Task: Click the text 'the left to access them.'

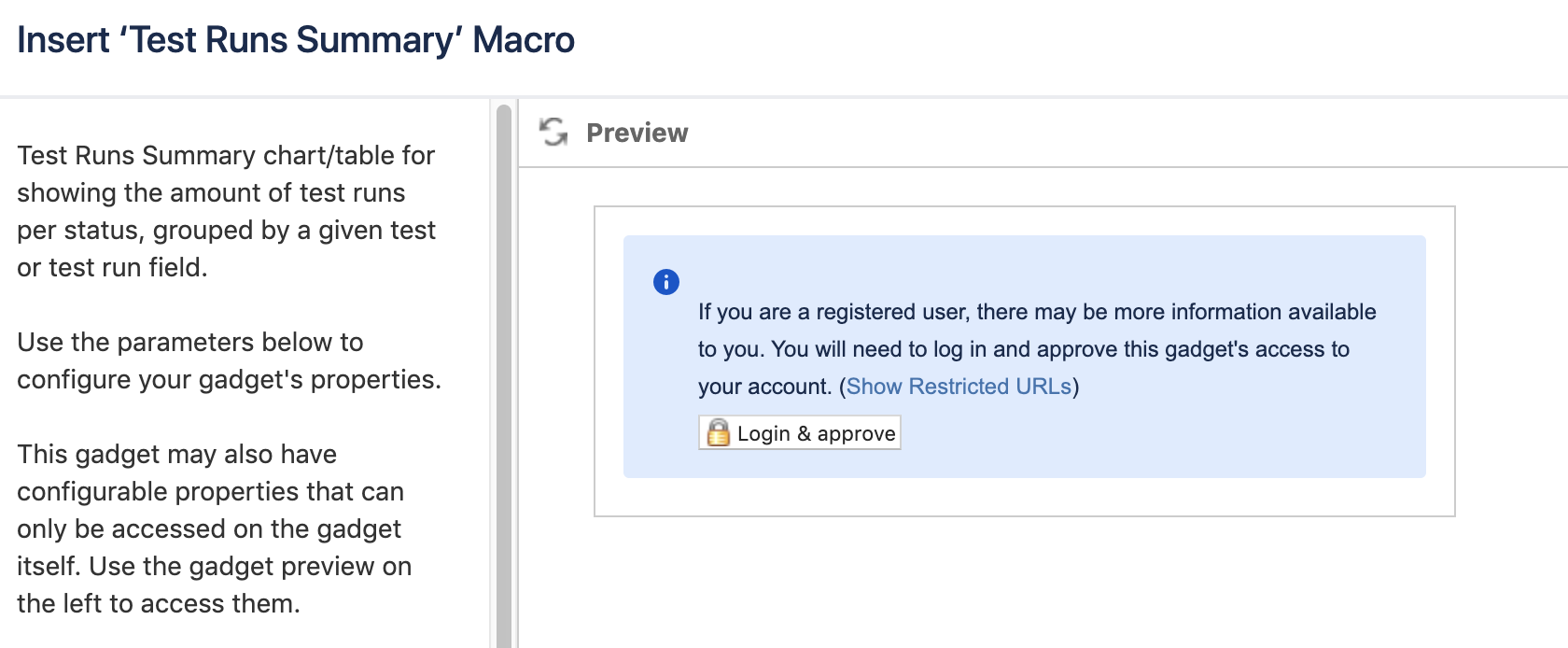Action: (159, 604)
